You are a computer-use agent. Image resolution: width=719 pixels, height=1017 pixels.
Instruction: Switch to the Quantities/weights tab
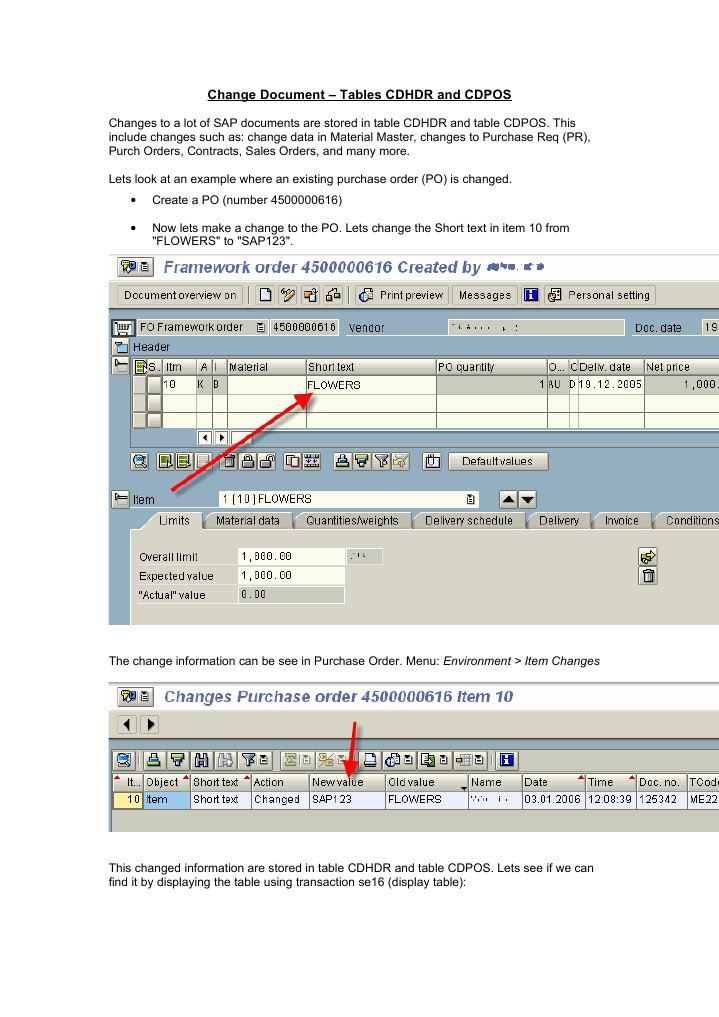[352, 521]
